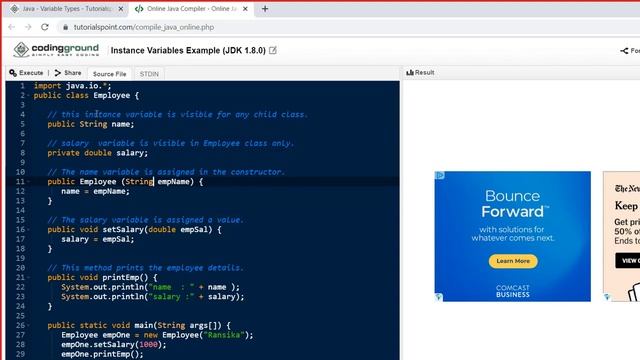Close the Online Java Compiler tab
The height and width of the screenshot is (360, 640).
point(245,9)
